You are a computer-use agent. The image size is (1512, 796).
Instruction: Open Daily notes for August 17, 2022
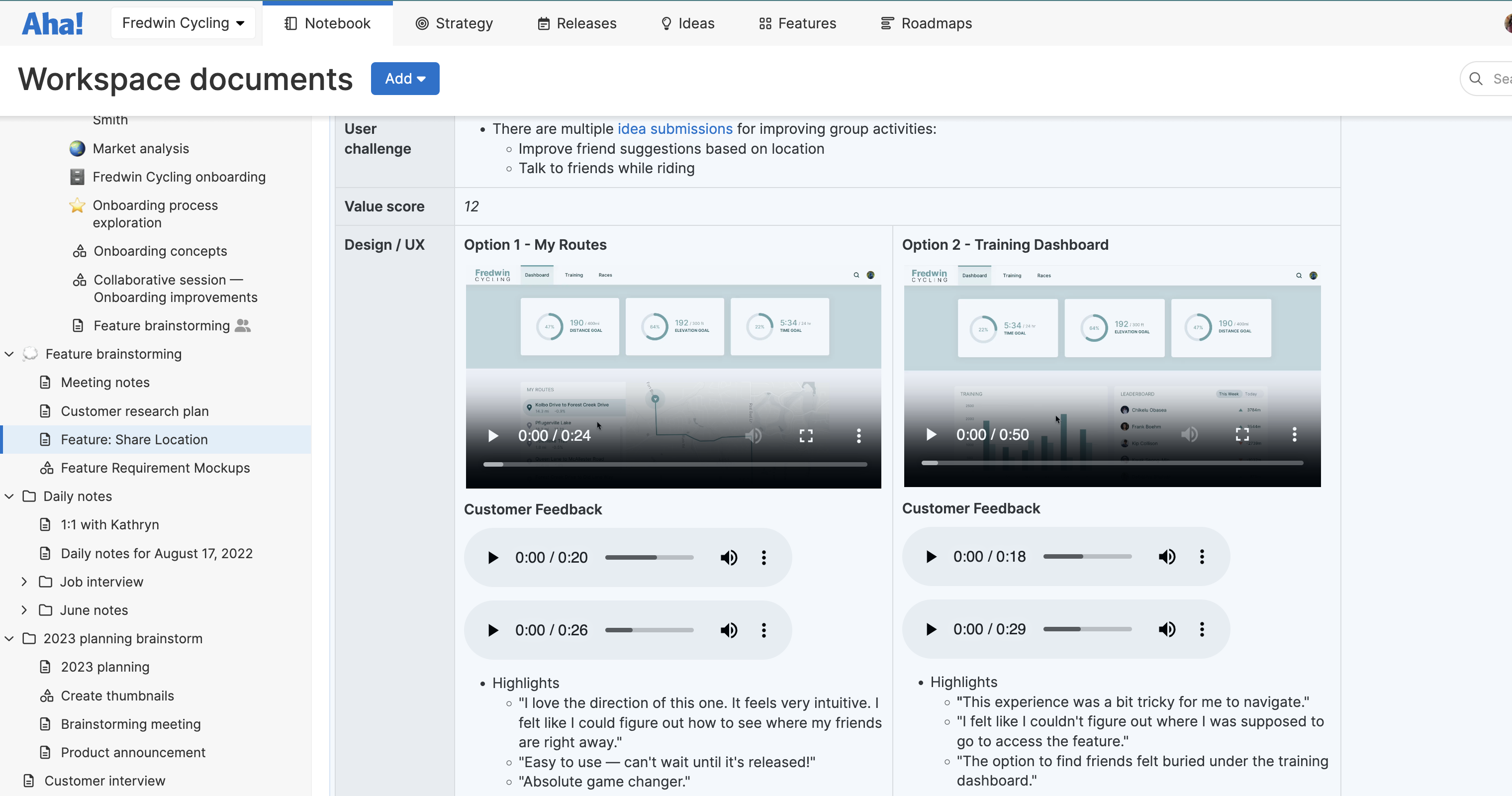(157, 554)
